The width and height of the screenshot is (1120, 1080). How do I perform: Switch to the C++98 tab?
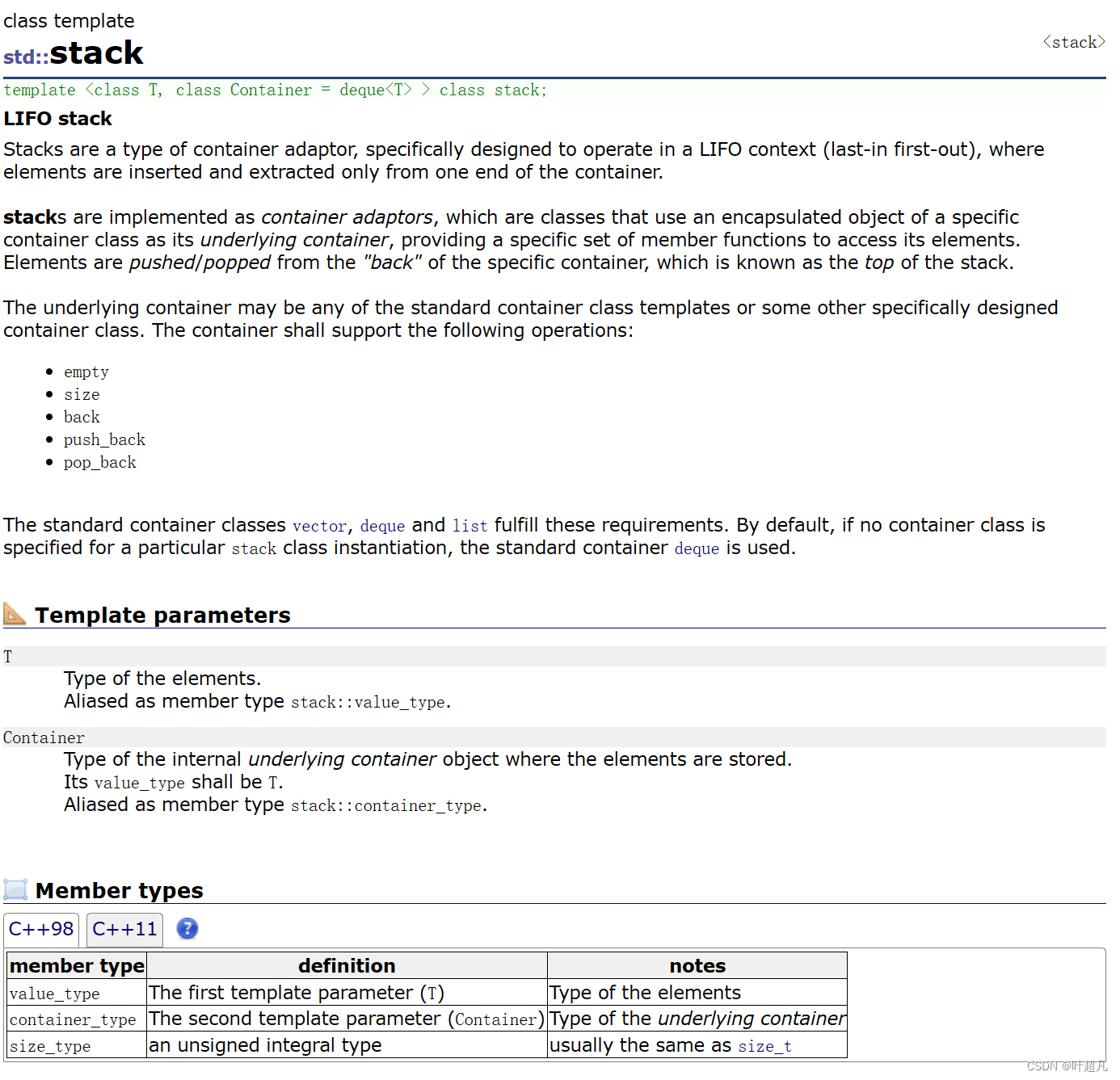tap(41, 930)
